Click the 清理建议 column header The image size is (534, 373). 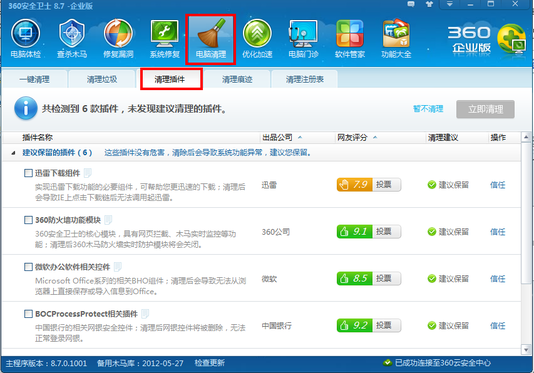click(443, 138)
